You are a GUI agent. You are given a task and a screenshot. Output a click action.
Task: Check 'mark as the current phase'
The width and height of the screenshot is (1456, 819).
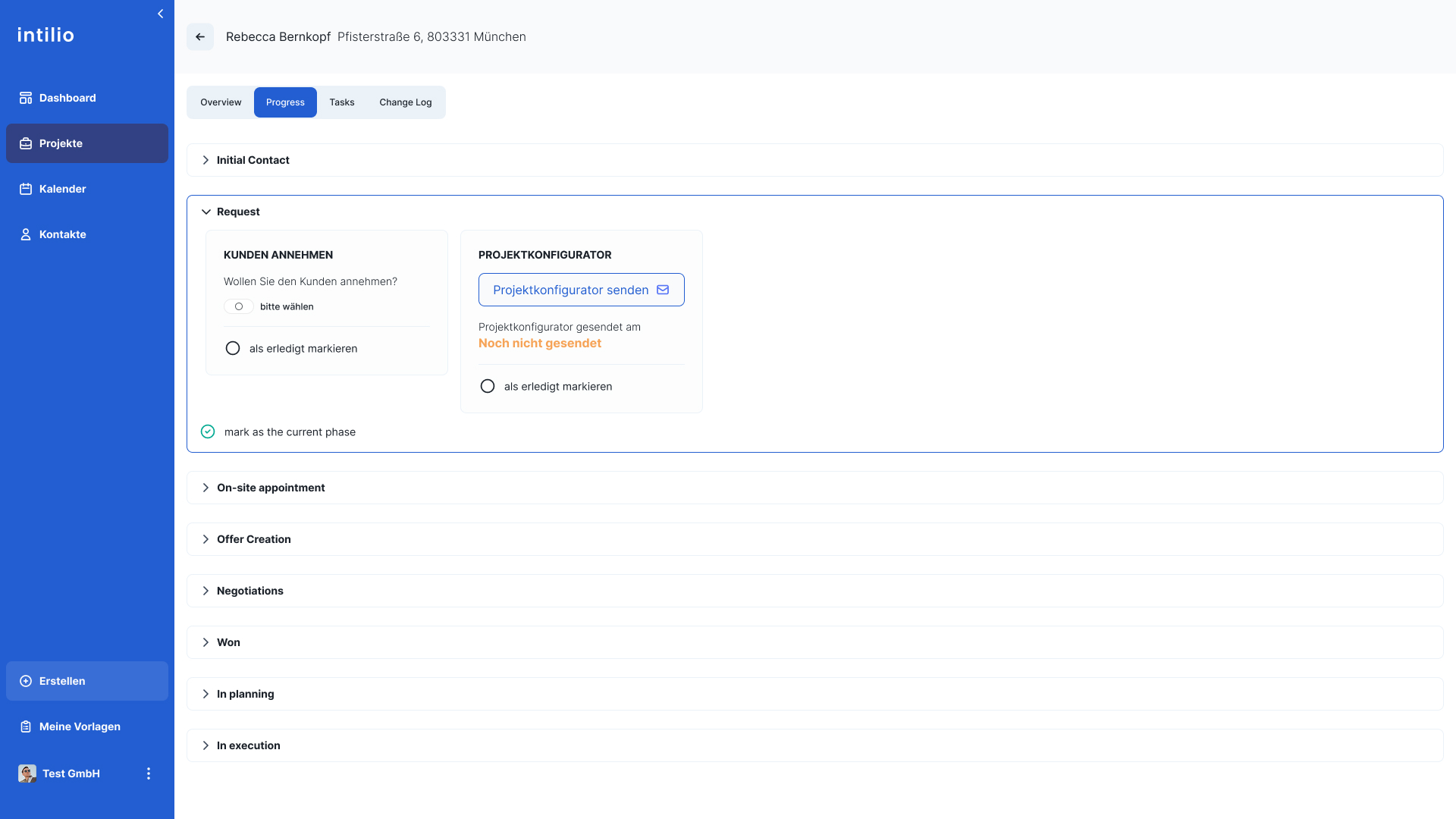click(208, 431)
